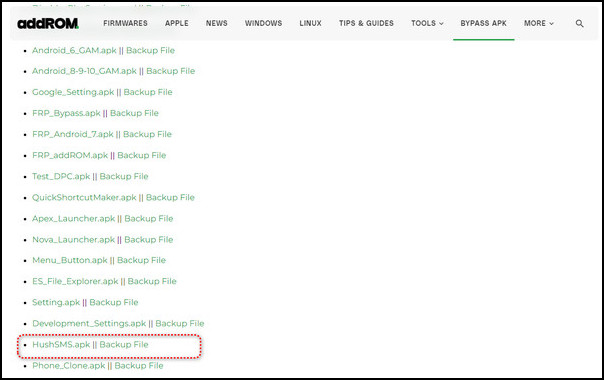Navigate to the NEWS section
604x380 pixels.
coord(216,23)
